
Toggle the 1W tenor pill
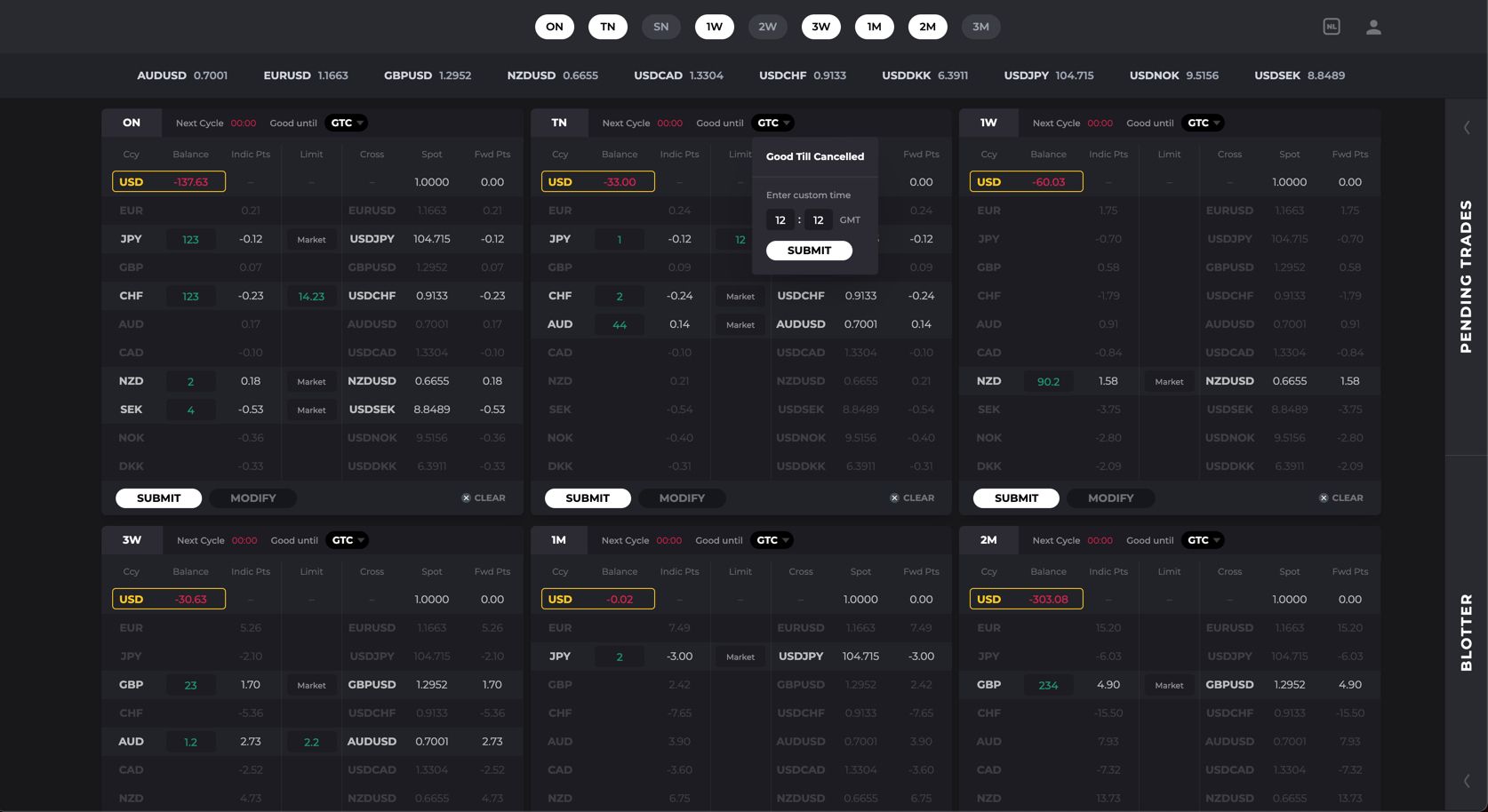point(715,27)
